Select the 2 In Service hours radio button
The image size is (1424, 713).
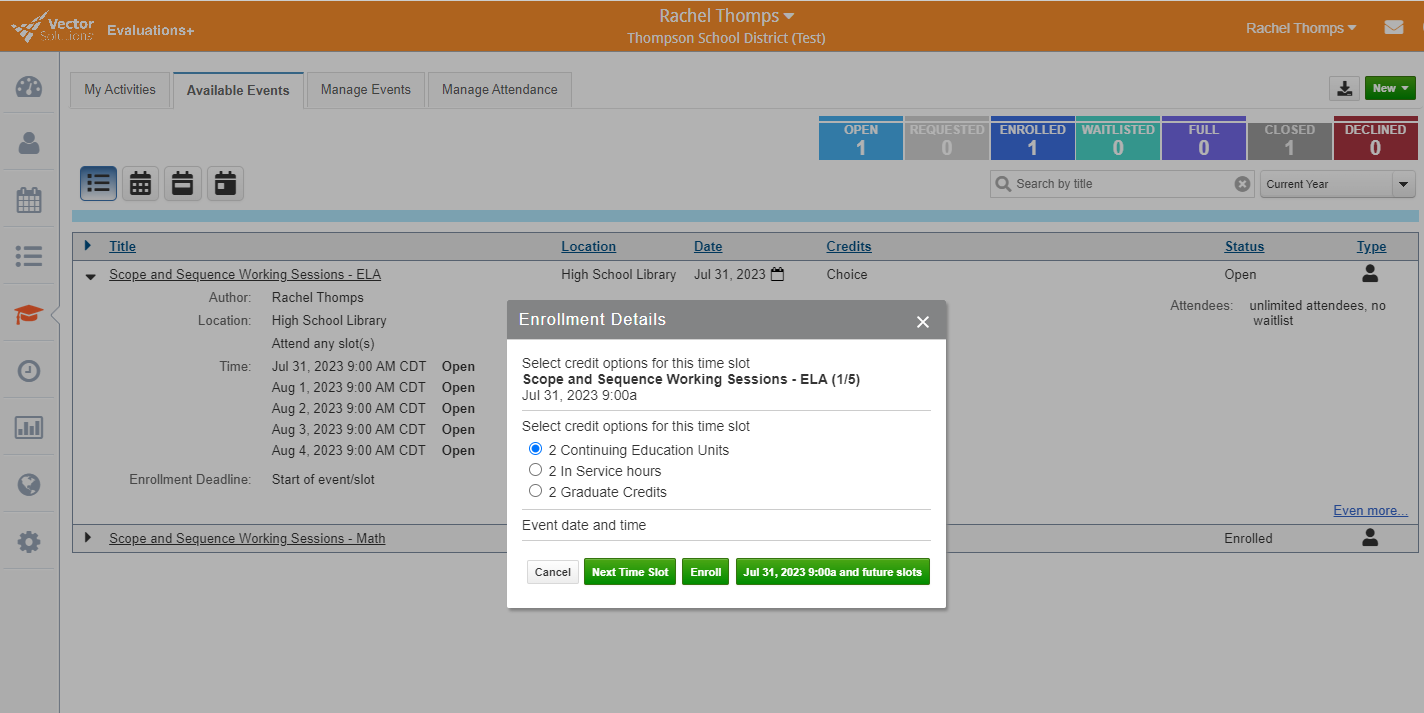click(x=535, y=470)
